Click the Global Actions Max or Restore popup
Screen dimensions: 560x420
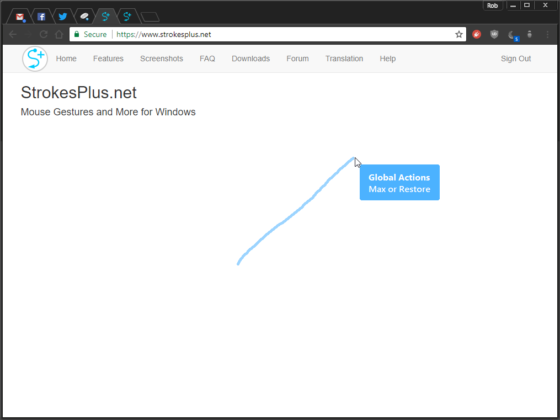[400, 182]
